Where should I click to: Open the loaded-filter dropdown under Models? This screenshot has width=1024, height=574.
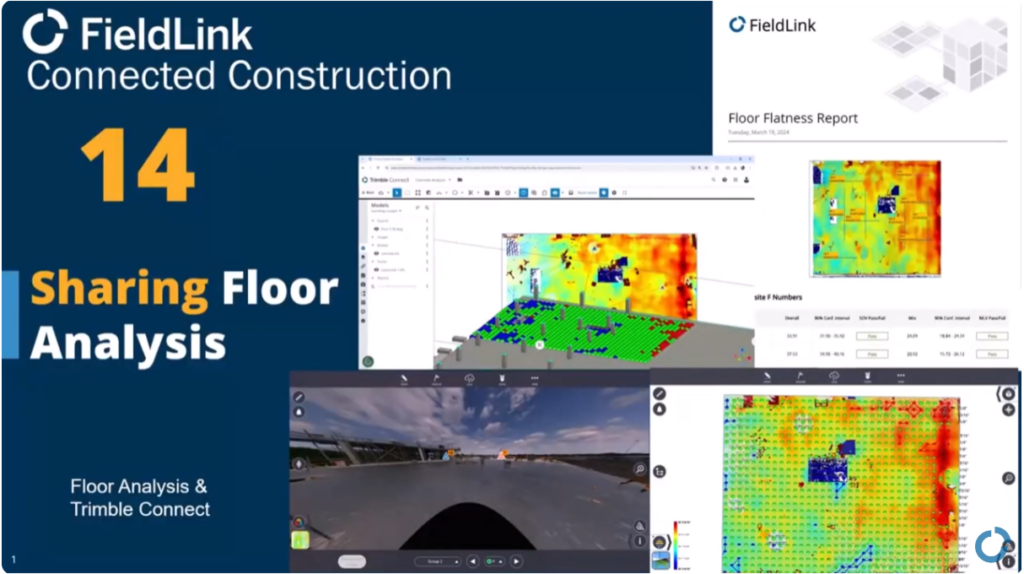[x=386, y=211]
